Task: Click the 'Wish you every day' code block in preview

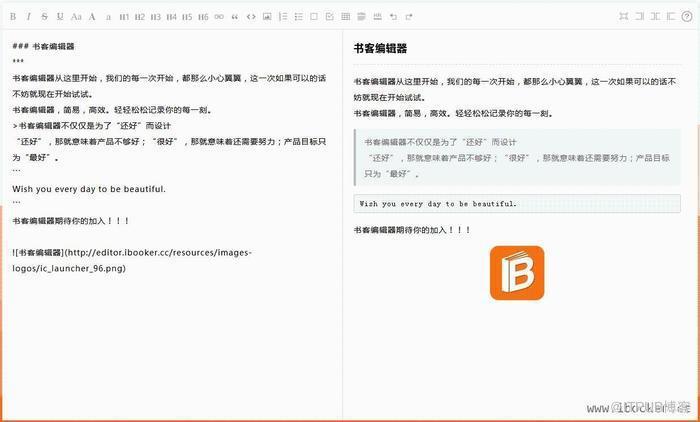Action: (517, 204)
